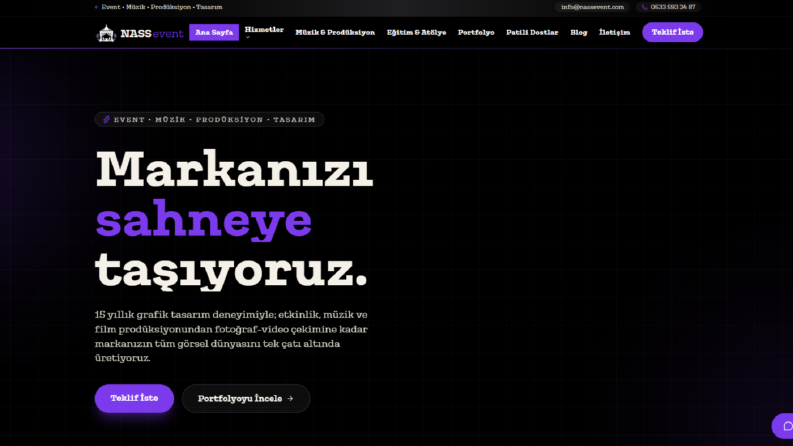Click NASS event brand name text
This screenshot has width=793, height=446.
152,34
